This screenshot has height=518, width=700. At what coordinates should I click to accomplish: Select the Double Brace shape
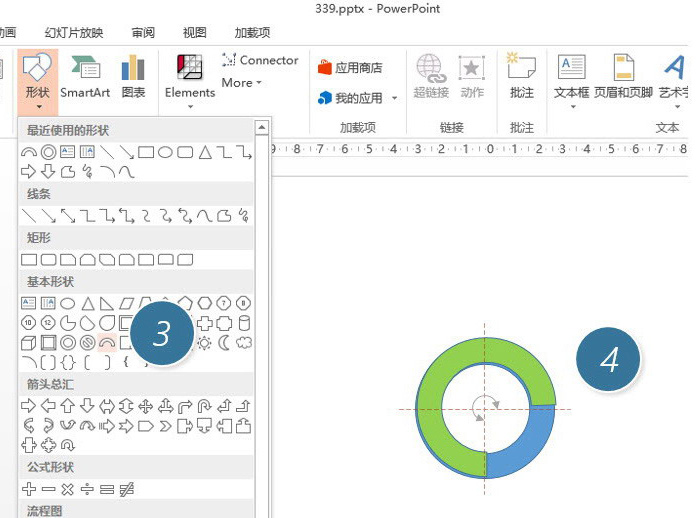(68, 363)
